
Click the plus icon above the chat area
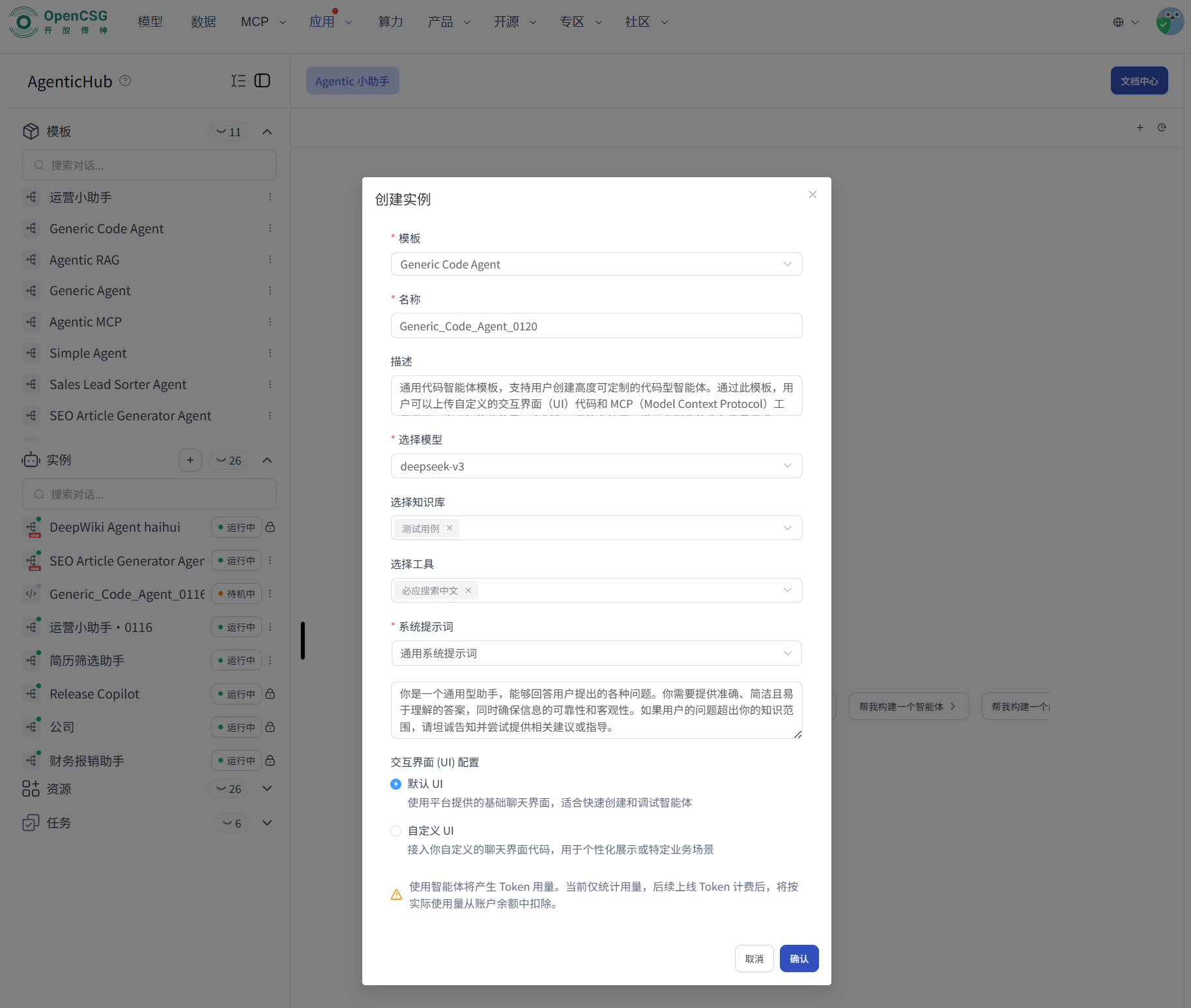(1140, 128)
